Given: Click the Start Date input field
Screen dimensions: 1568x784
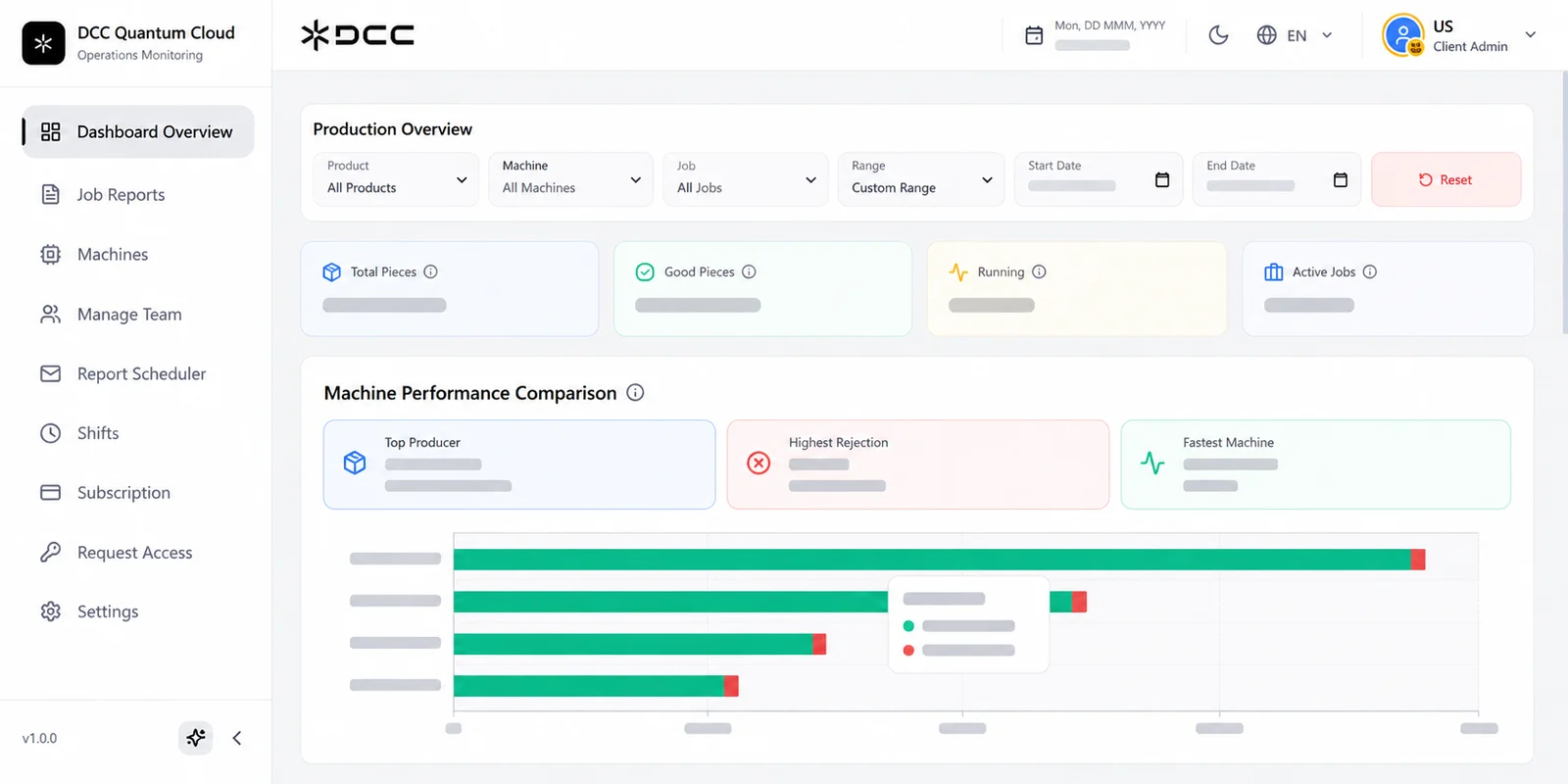Looking at the screenshot, I should (x=1099, y=179).
